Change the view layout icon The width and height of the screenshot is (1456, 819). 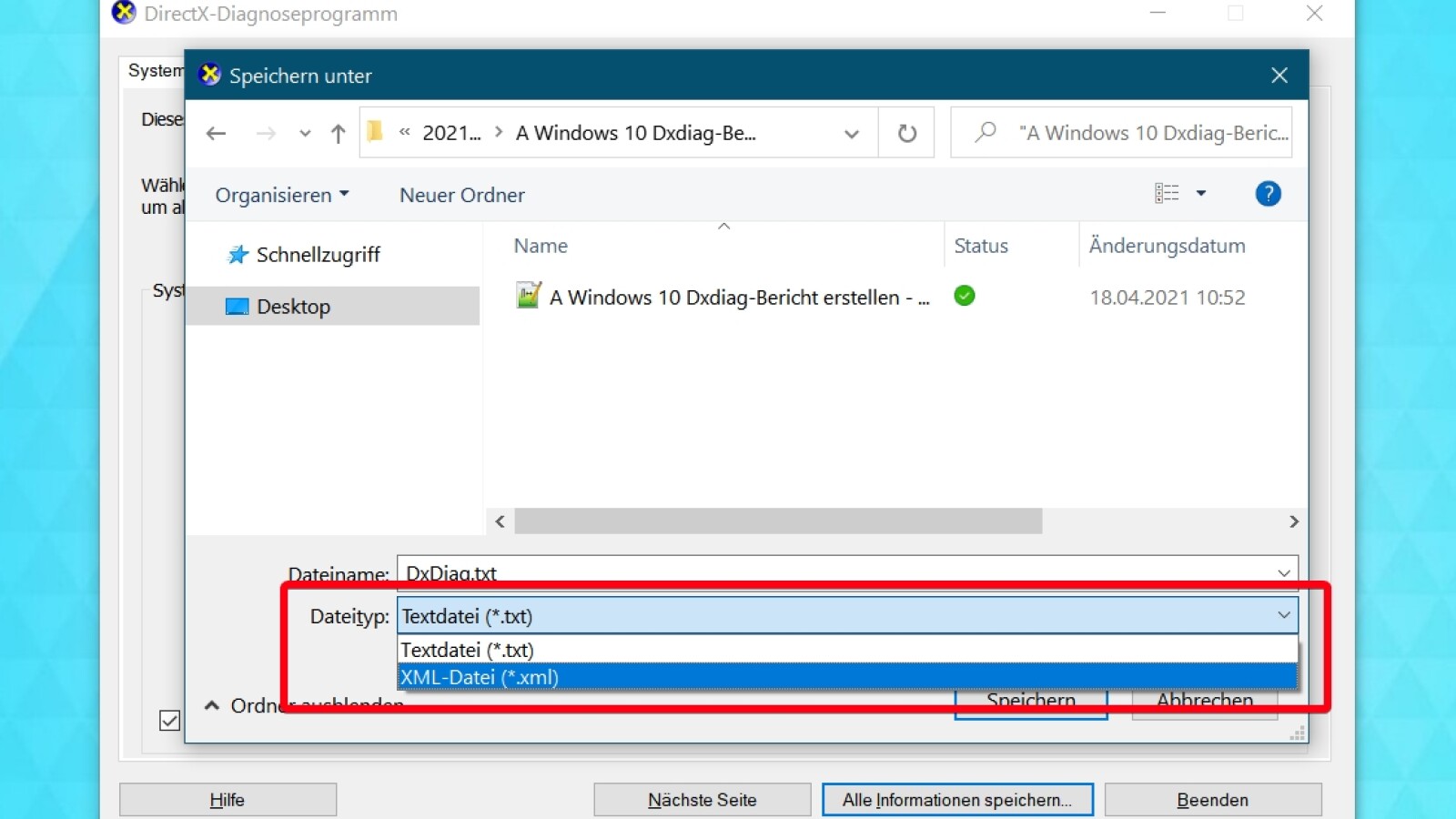point(1167,193)
